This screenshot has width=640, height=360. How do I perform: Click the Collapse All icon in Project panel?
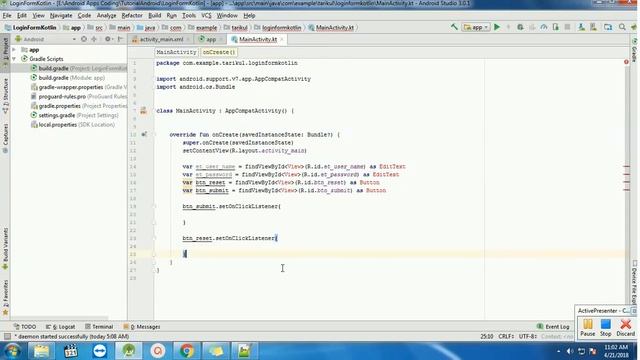coord(94,39)
